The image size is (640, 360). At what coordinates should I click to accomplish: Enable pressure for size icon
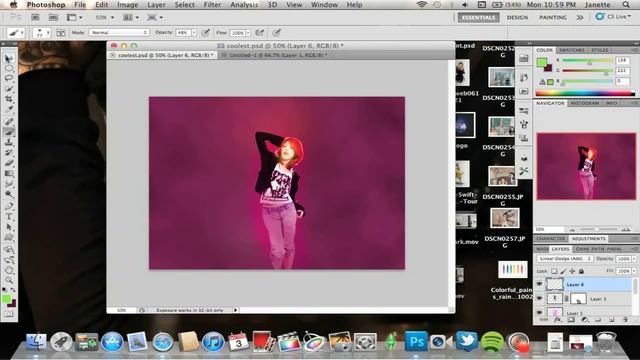[x=277, y=33]
